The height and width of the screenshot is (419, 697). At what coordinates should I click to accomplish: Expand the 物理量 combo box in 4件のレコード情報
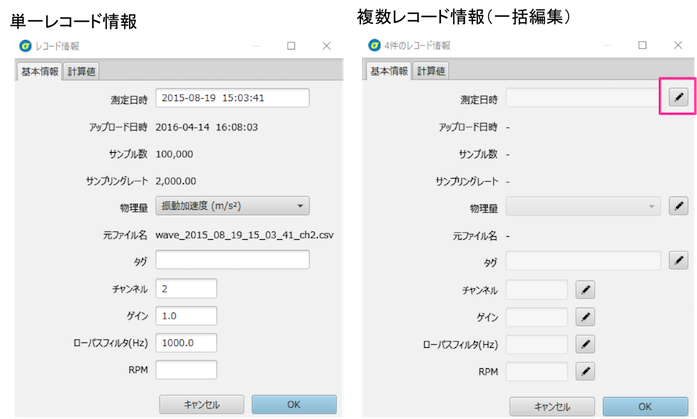583,207
